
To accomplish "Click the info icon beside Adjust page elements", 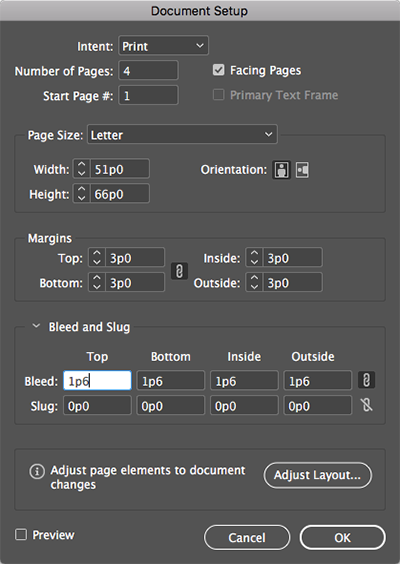I will (x=37, y=471).
